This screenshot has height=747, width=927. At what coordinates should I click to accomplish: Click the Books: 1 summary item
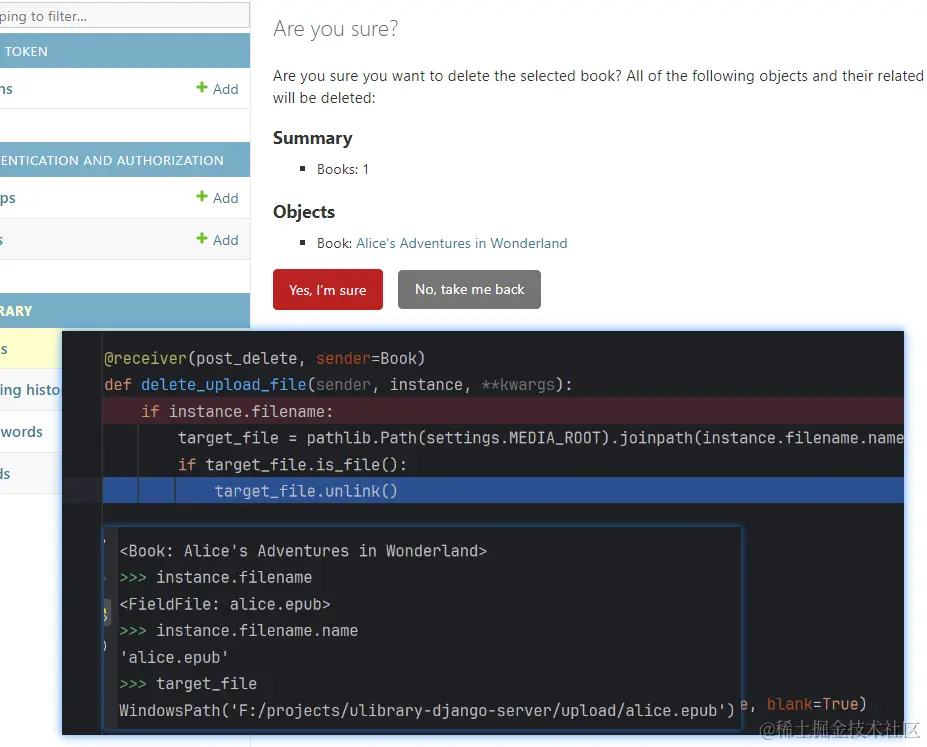pyautogui.click(x=343, y=170)
